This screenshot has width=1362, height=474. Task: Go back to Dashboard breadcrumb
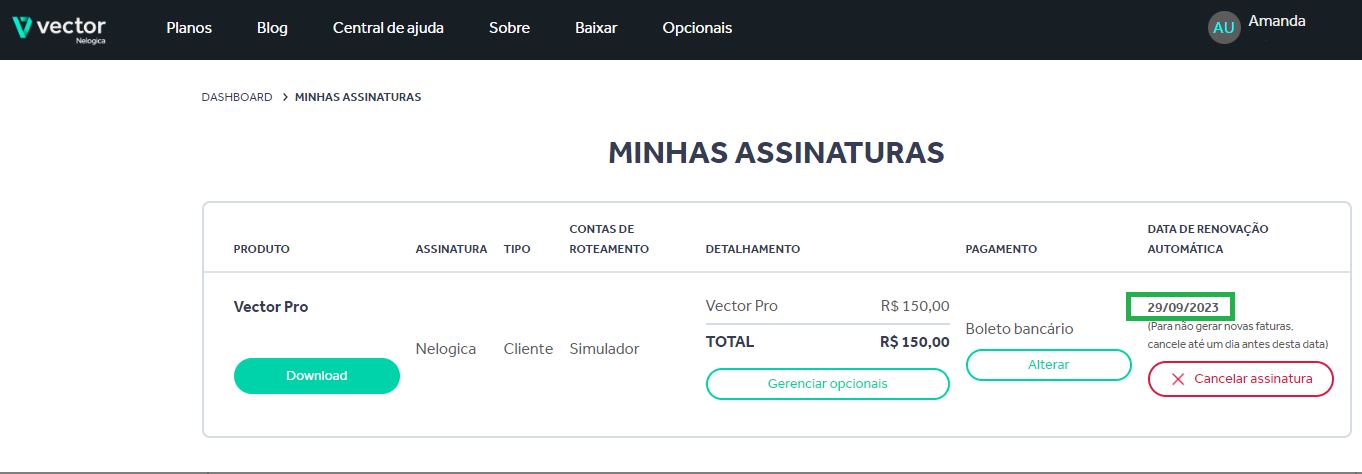pyautogui.click(x=237, y=97)
